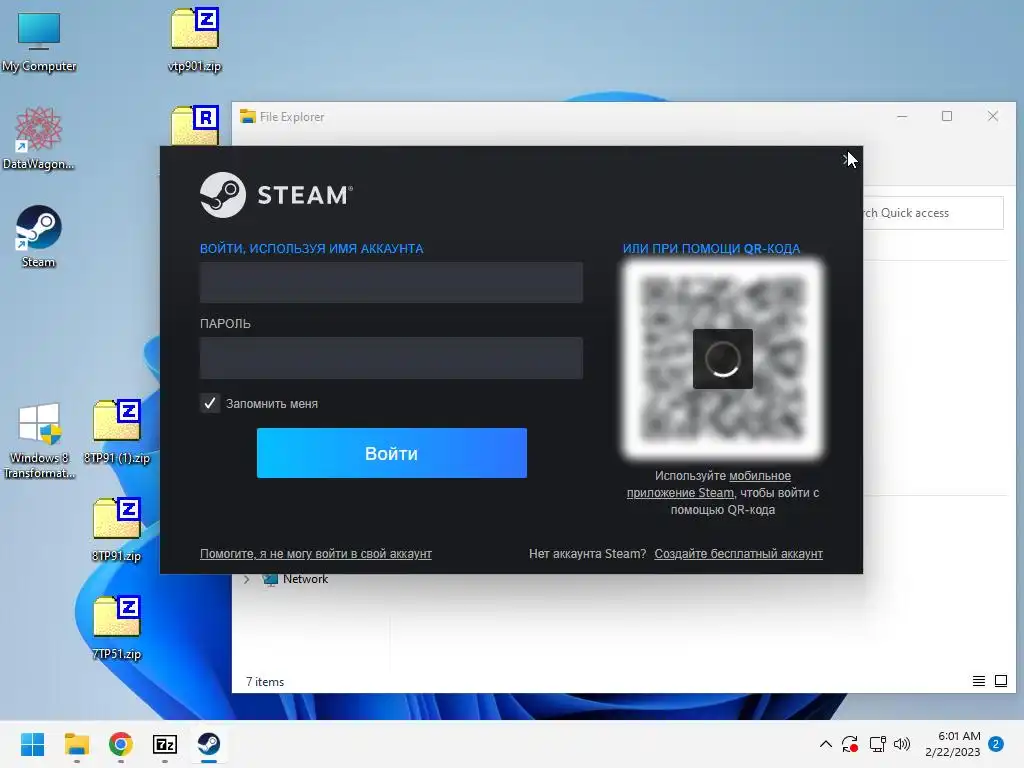
Task: Open the Создайте бесплатный аккаунт link
Action: click(739, 554)
